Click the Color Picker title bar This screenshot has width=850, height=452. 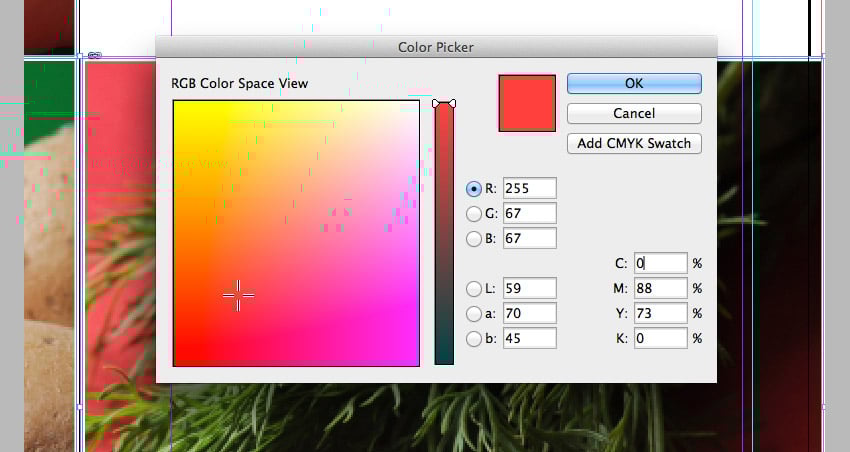tap(436, 47)
